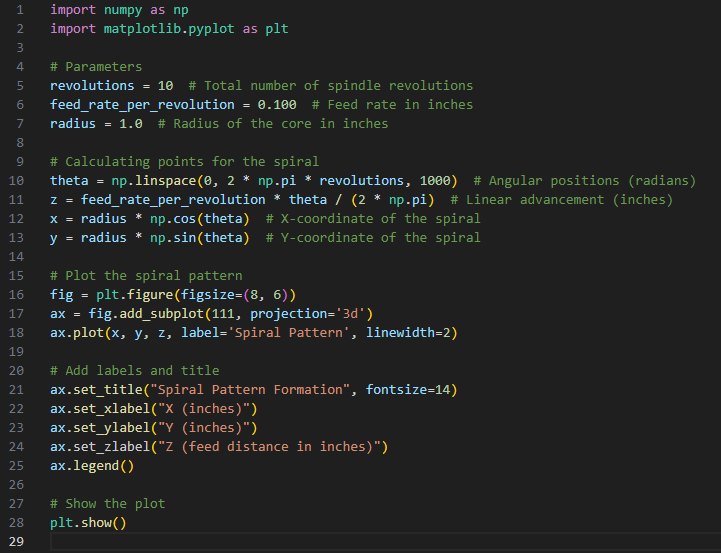This screenshot has width=721, height=553.
Task: Click 'fontsize=14' on line 21
Action: pyautogui.click(x=407, y=390)
